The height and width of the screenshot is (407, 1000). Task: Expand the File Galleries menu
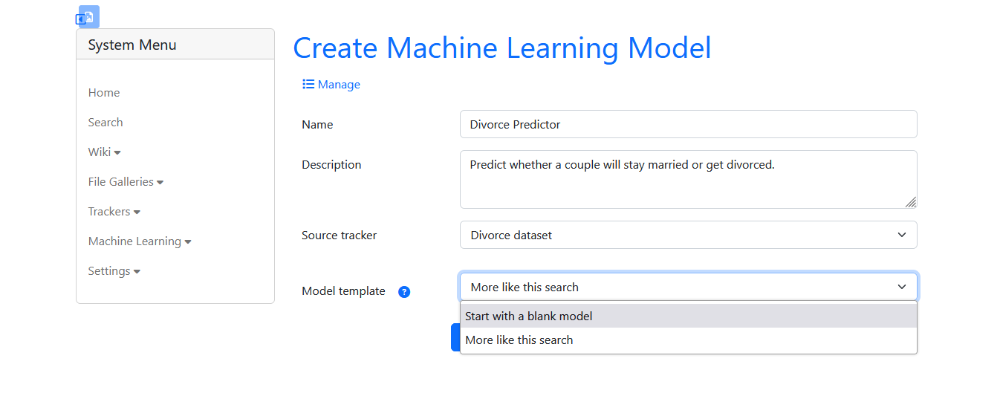(126, 182)
